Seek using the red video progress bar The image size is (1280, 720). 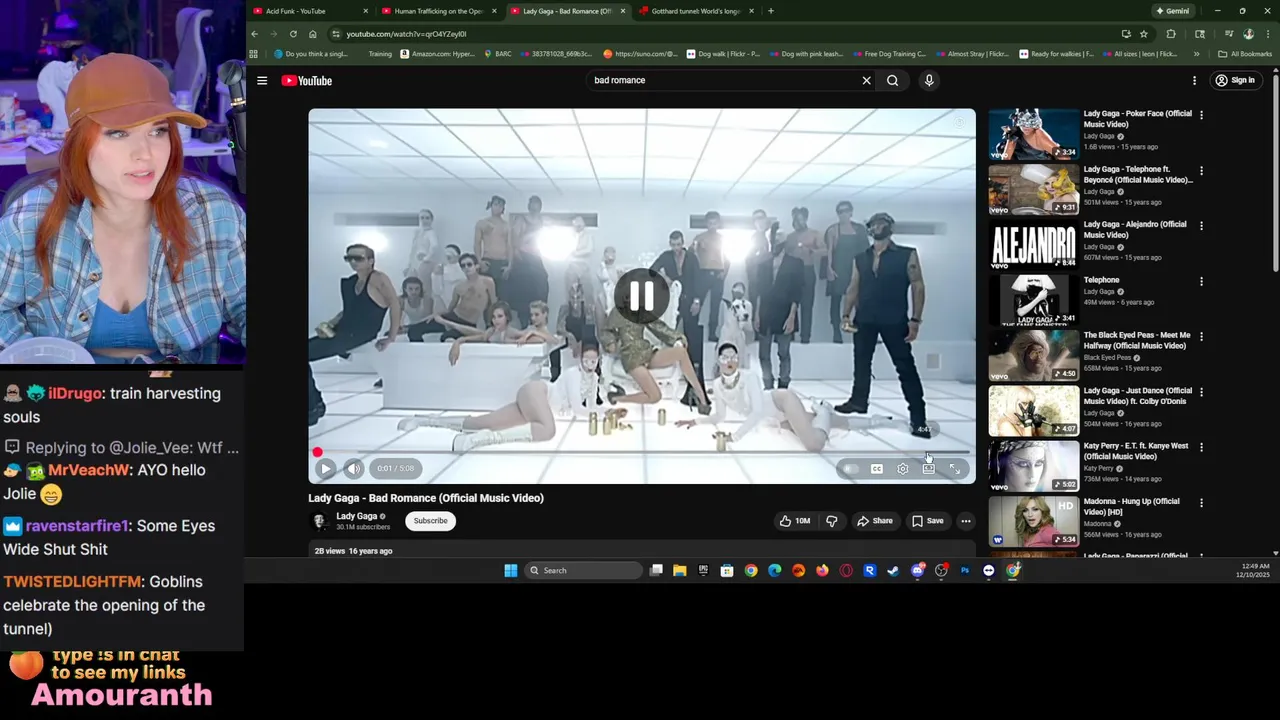pyautogui.click(x=642, y=452)
